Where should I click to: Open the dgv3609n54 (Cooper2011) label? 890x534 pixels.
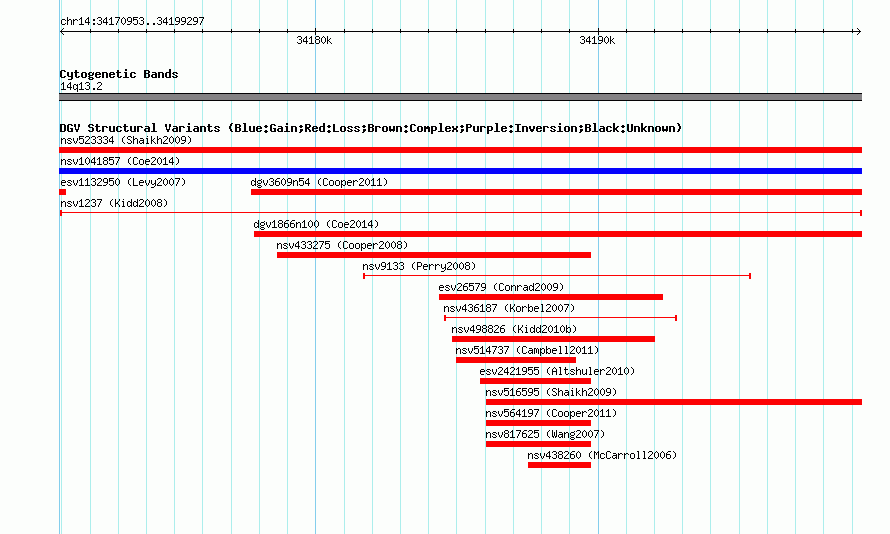319,182
